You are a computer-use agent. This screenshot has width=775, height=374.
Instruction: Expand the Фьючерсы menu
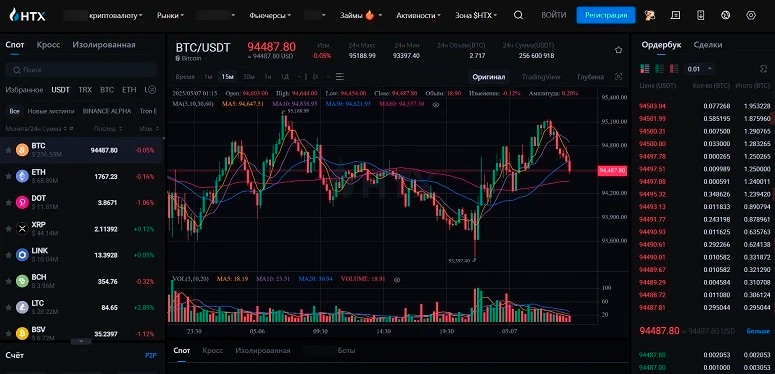coord(270,15)
